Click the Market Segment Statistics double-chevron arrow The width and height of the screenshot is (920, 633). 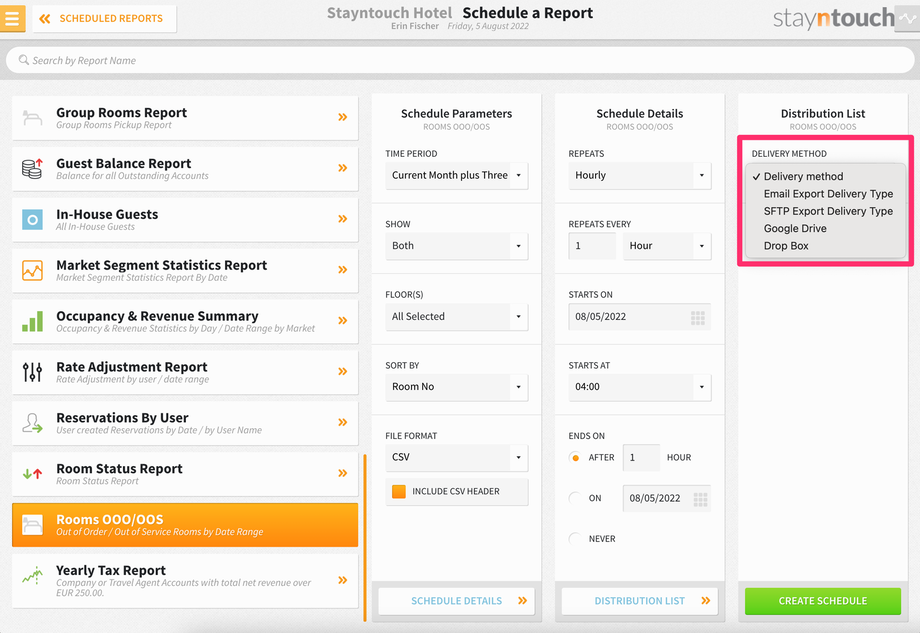pyautogui.click(x=343, y=270)
